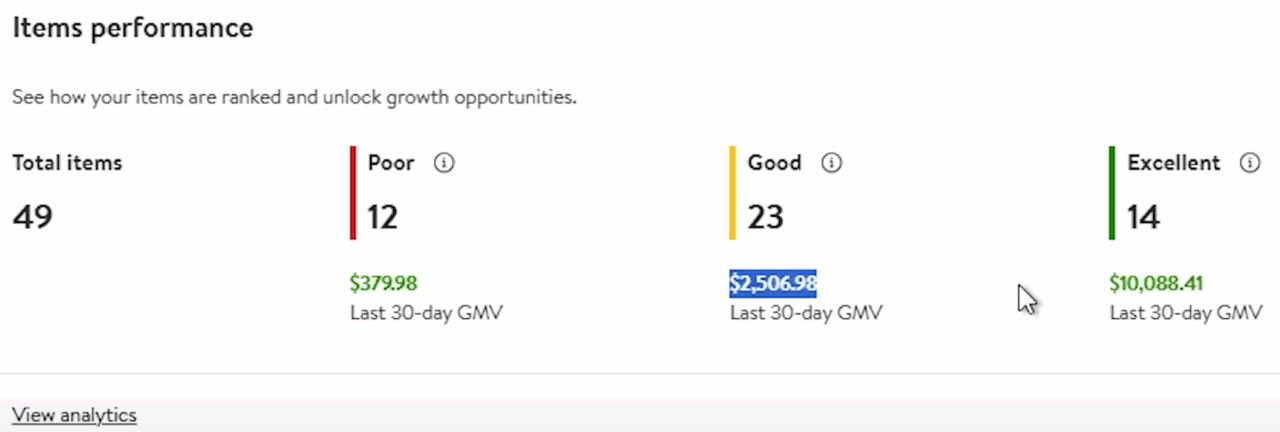Click the info icon next to Poor
Viewport: 1280px width, 432px height.
pyautogui.click(x=445, y=163)
